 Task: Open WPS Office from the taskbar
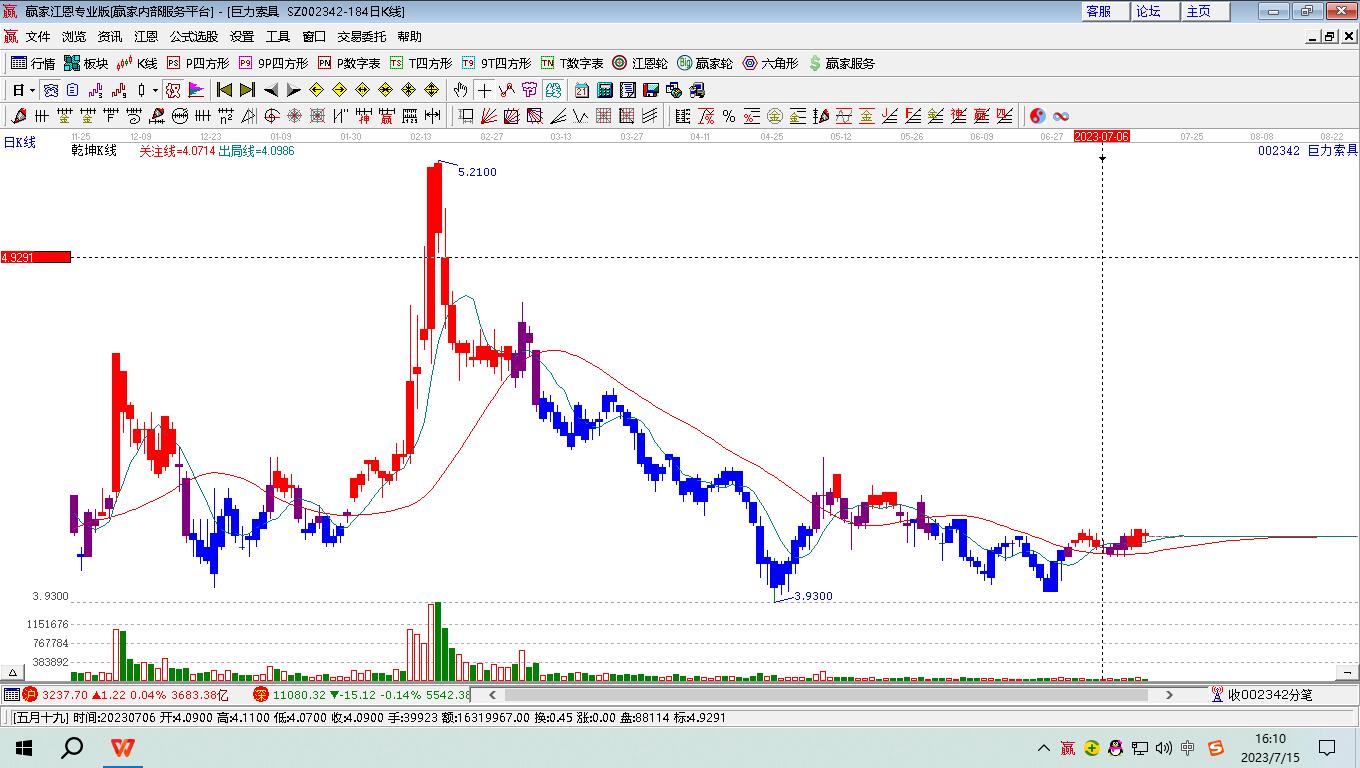tap(123, 747)
